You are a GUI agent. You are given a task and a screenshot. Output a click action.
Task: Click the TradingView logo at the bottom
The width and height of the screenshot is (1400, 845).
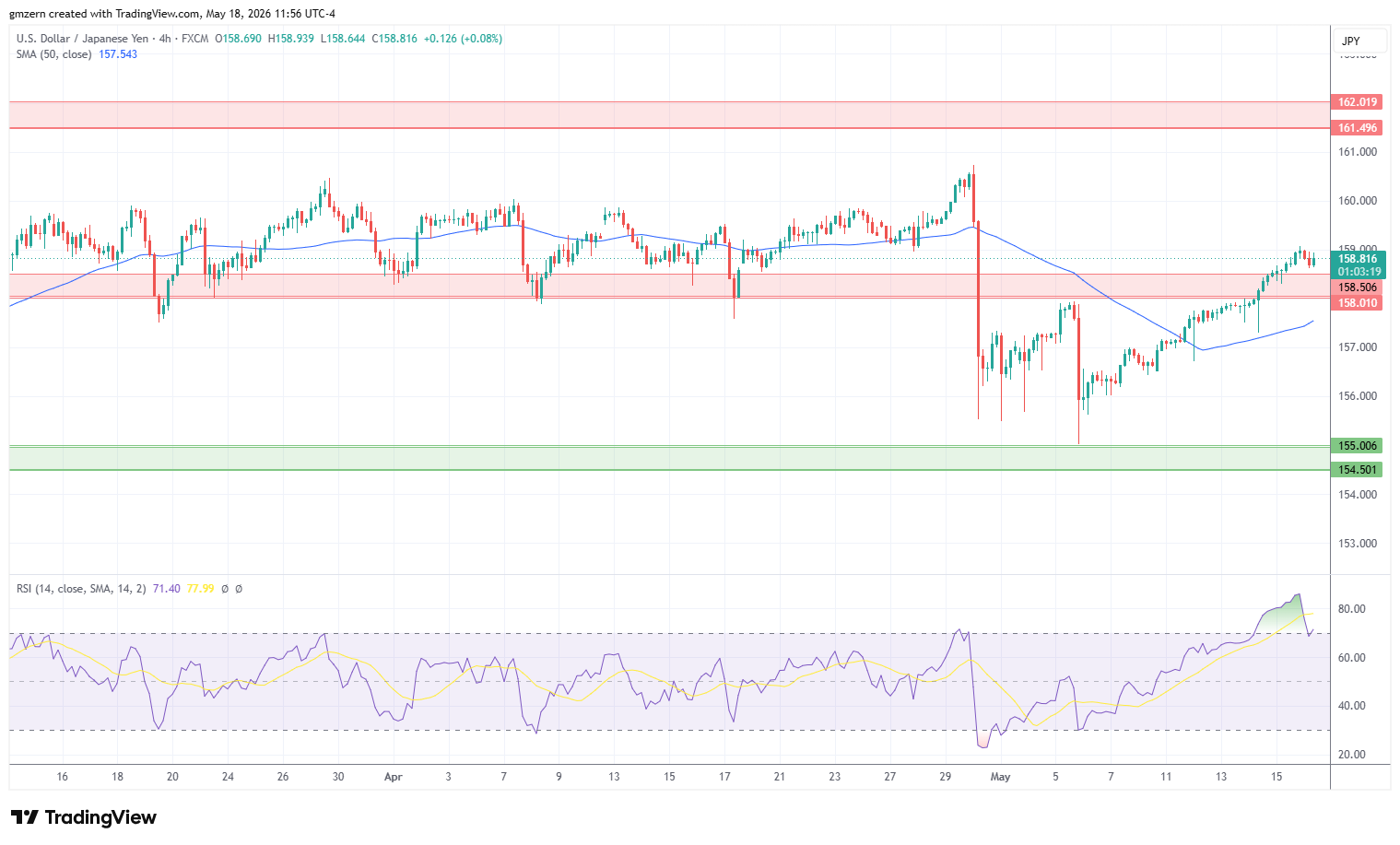tap(84, 817)
